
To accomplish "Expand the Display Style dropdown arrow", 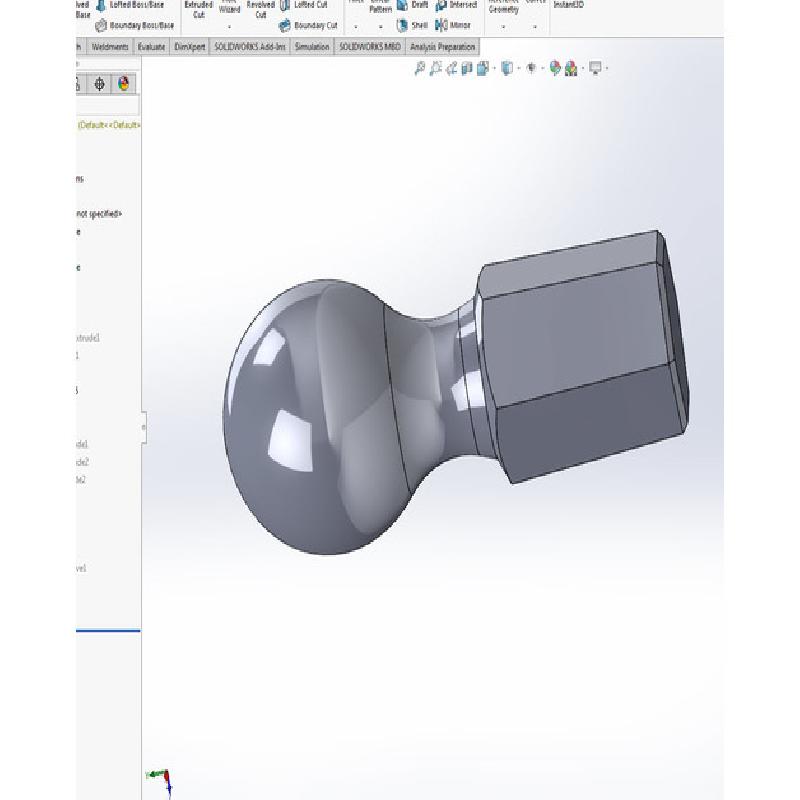I will click(x=516, y=68).
